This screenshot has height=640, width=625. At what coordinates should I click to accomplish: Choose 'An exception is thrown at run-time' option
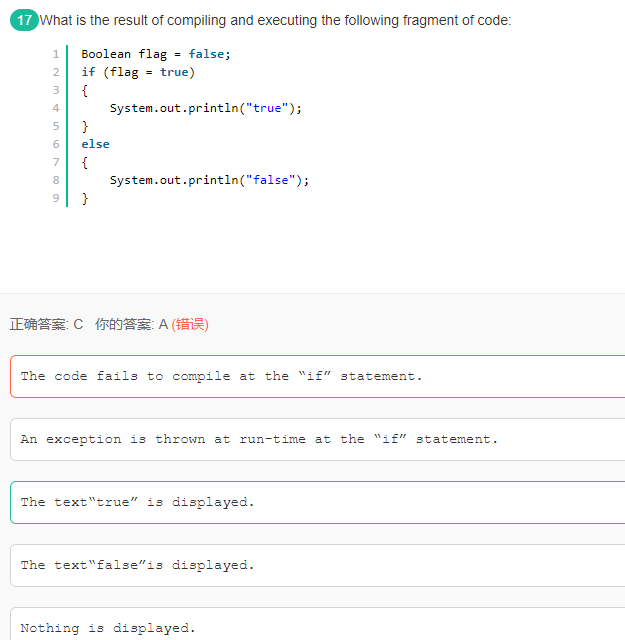coord(258,439)
